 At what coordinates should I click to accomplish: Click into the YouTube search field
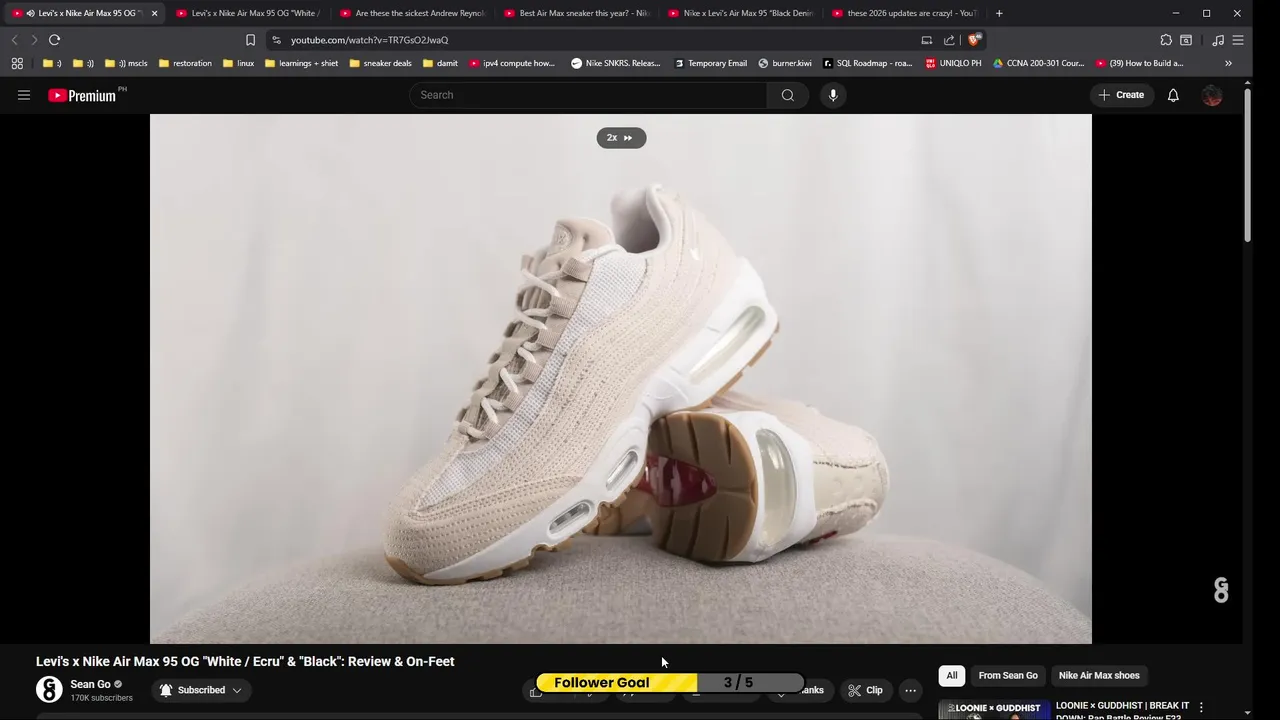(x=588, y=95)
